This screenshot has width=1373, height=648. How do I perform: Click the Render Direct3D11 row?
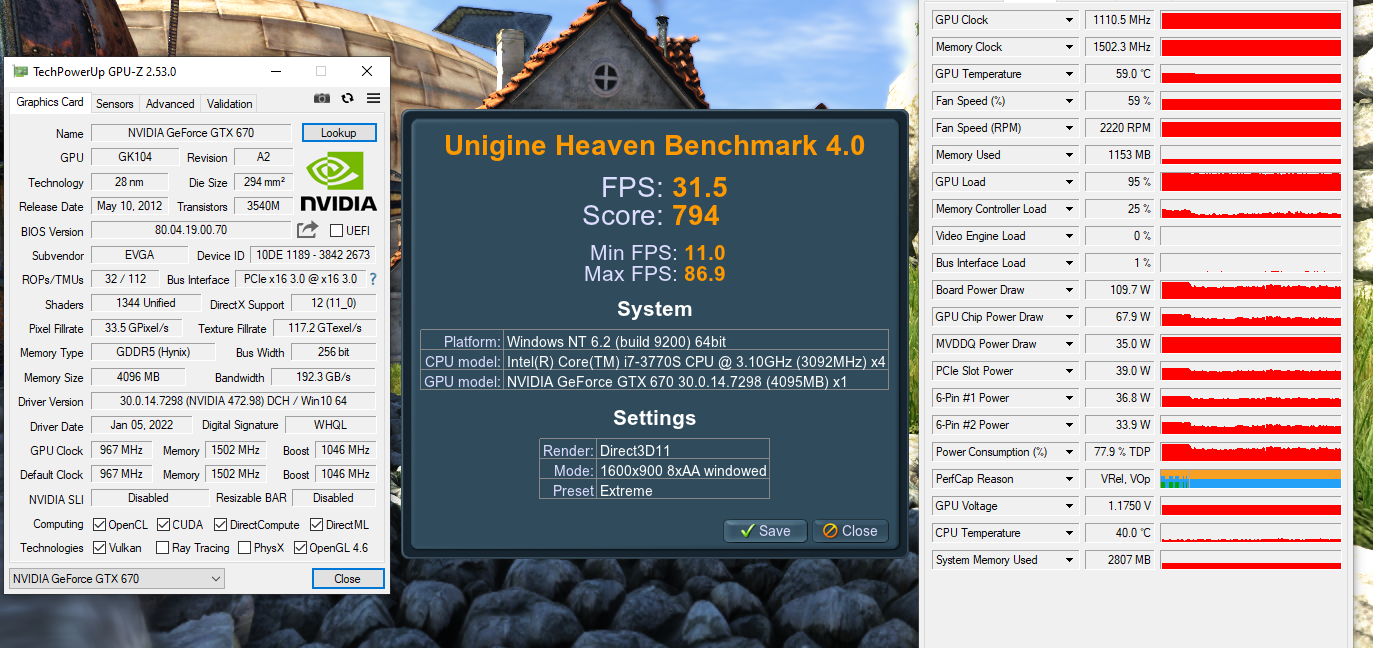click(654, 450)
